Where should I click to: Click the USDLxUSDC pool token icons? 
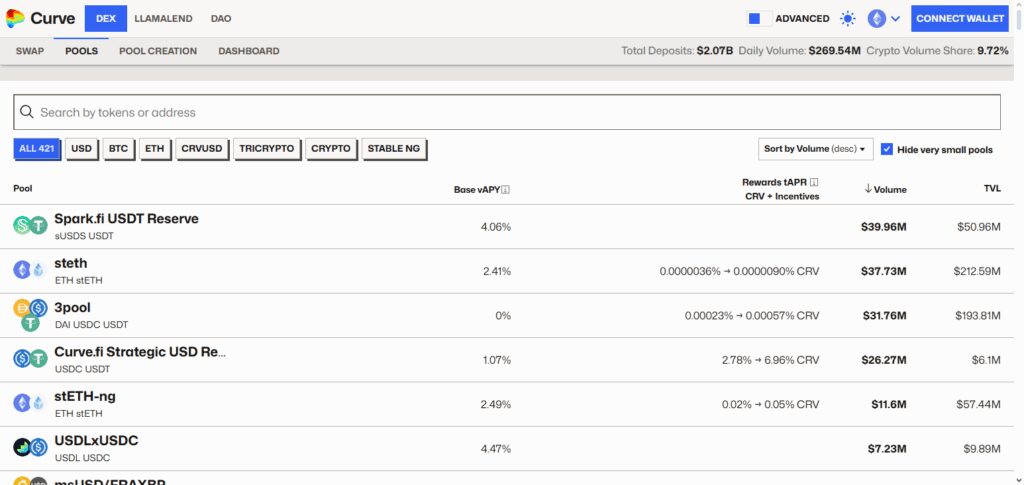[x=31, y=447]
